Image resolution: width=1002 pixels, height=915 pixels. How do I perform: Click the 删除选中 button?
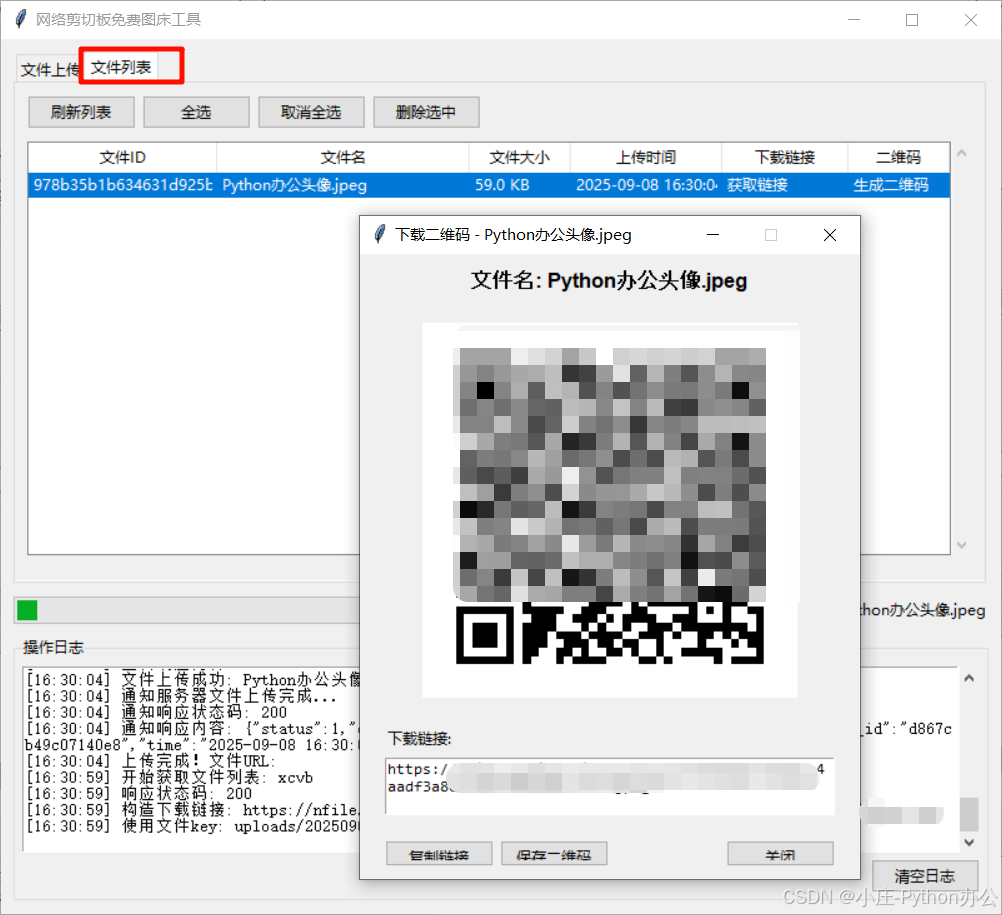[x=426, y=112]
